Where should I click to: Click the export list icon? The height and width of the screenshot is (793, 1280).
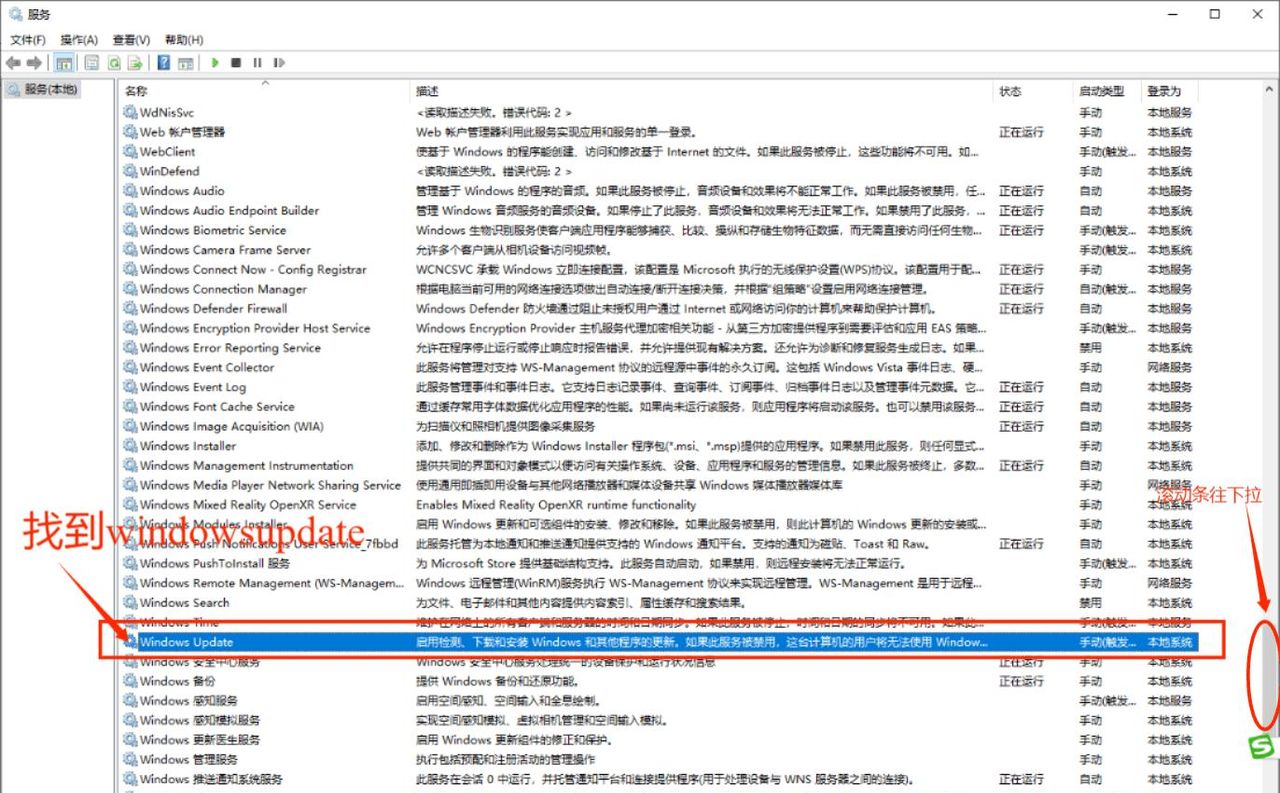136,63
